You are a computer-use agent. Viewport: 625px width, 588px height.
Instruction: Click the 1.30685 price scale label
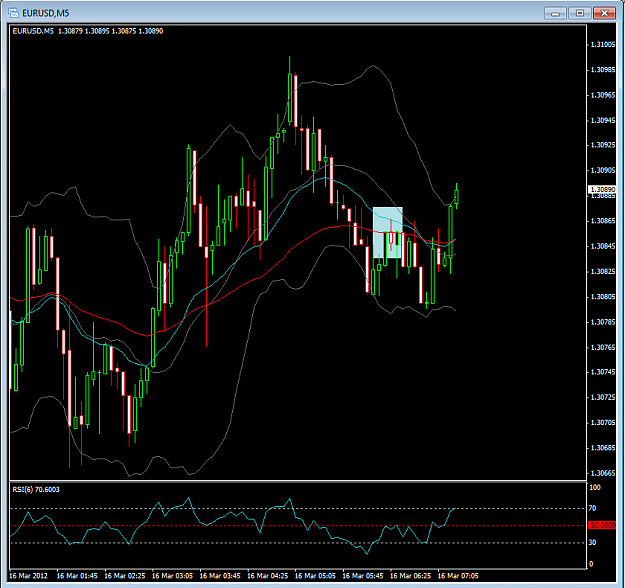[x=603, y=448]
